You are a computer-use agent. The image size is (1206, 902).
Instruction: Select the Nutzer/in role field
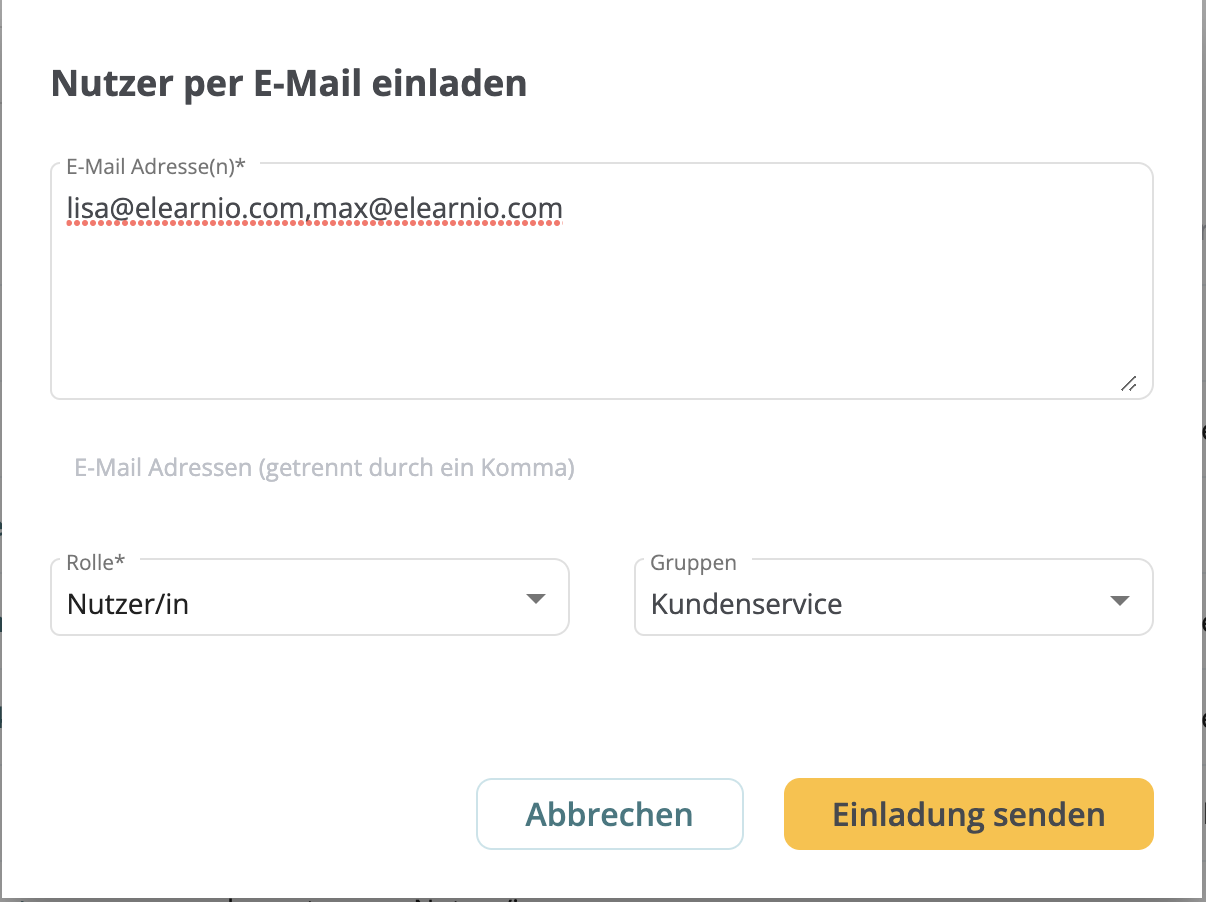(310, 597)
